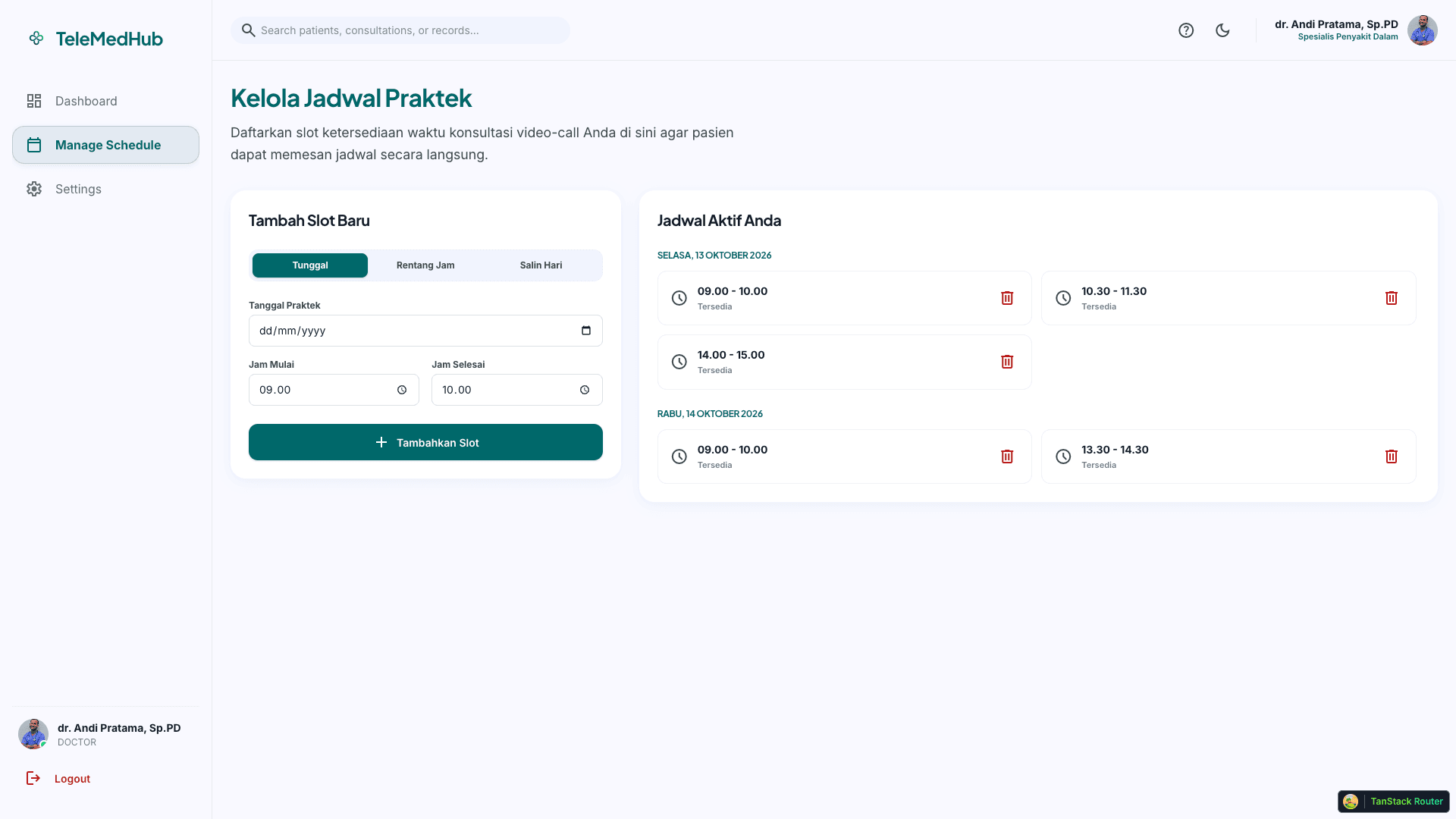Delete the Rabu 09.00 - 10.00 slot
1456x819 pixels.
coord(1007,457)
